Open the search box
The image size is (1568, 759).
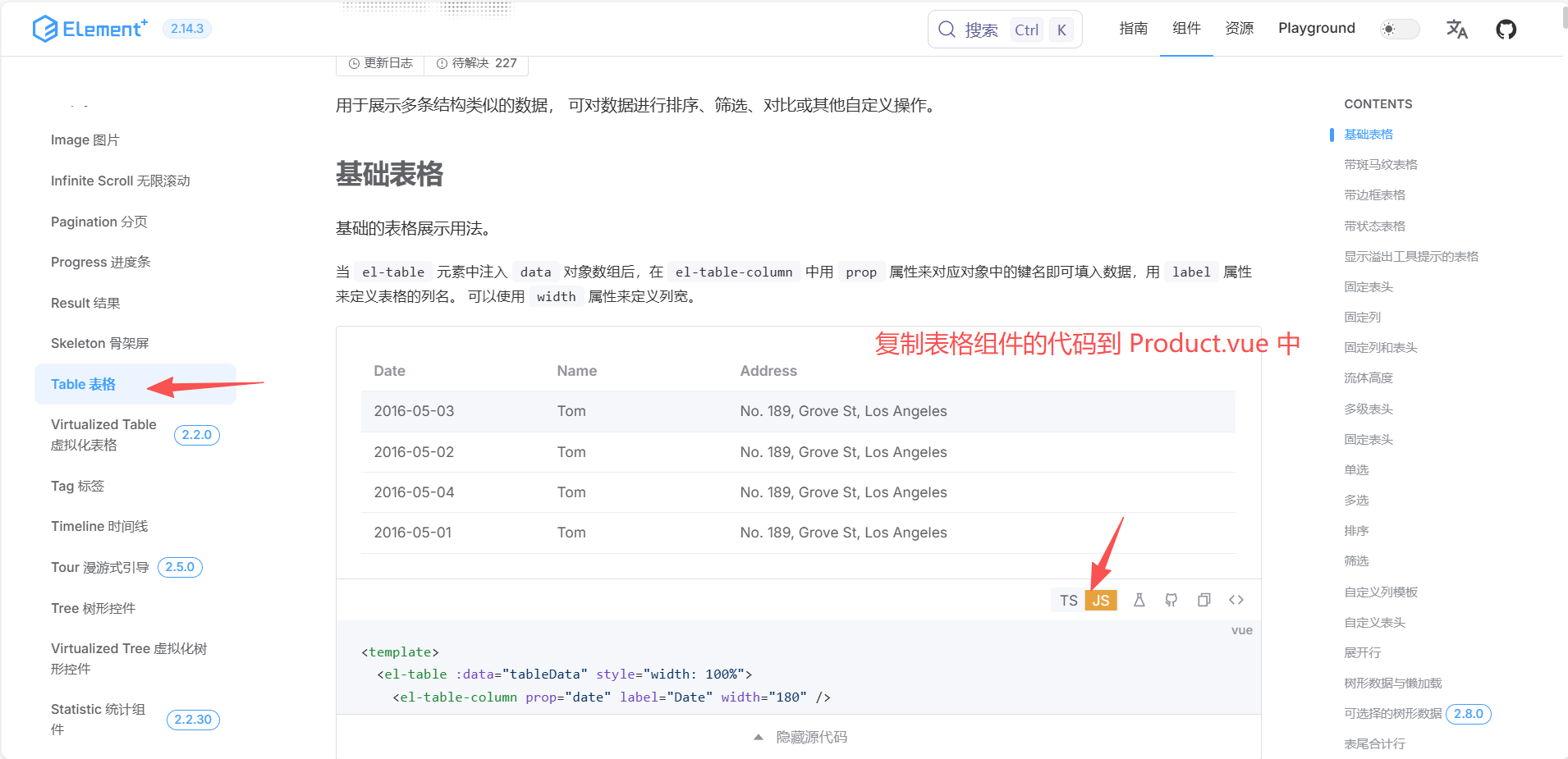tap(1005, 30)
